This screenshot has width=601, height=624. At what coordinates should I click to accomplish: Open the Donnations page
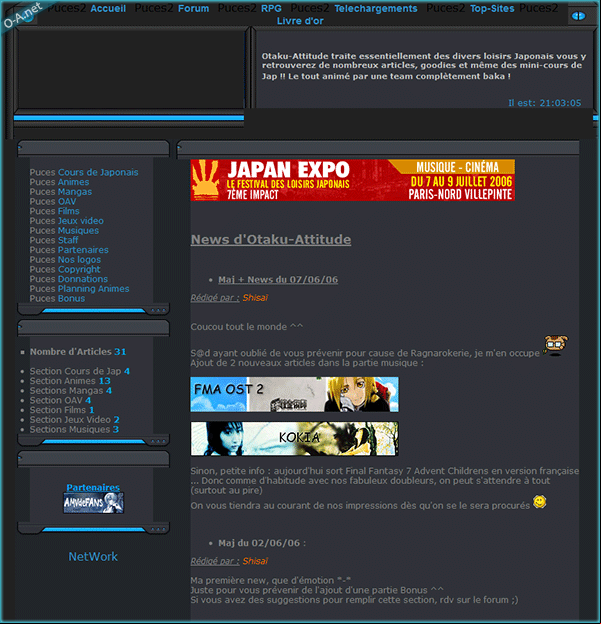83,279
